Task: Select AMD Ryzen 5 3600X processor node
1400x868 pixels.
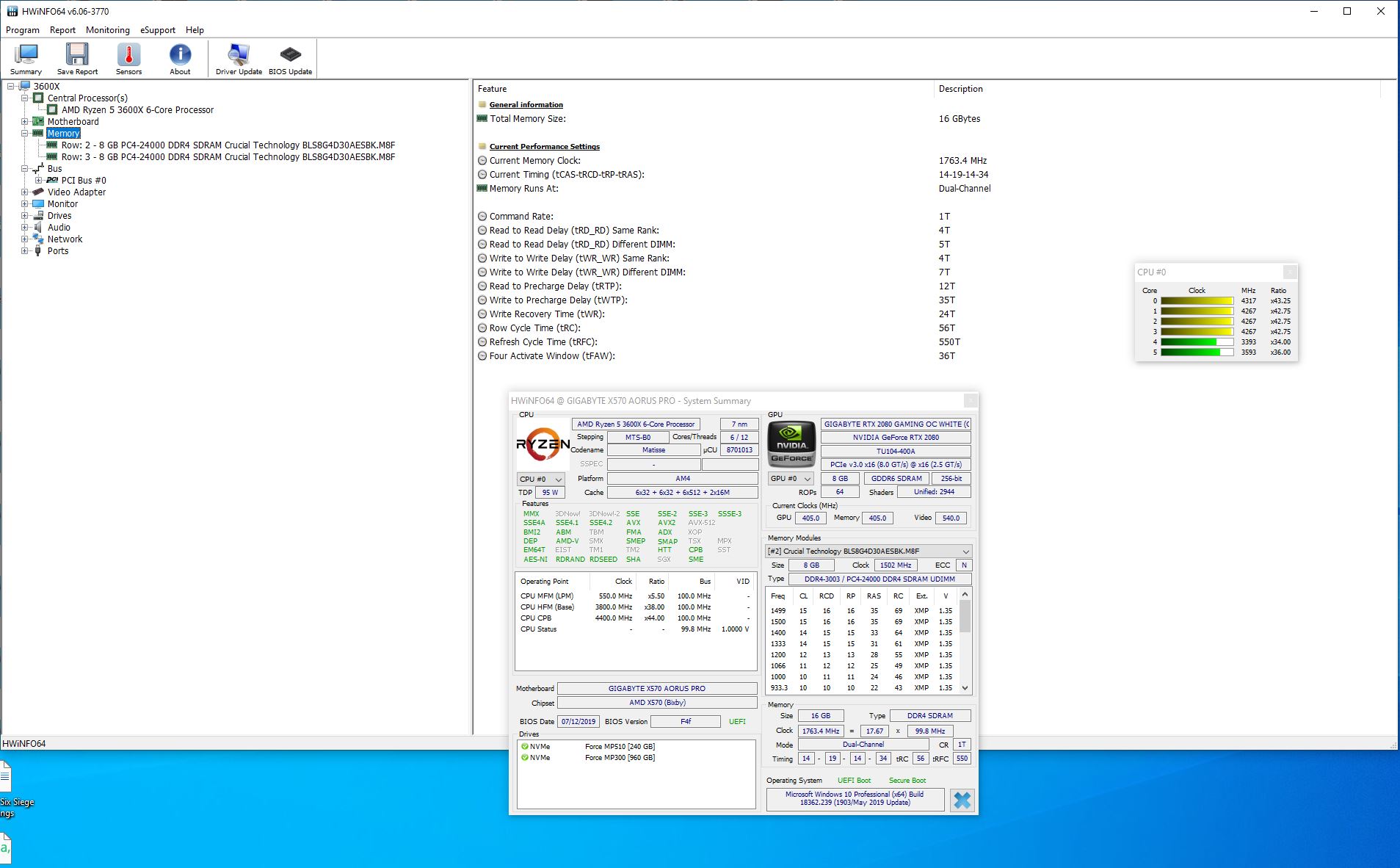Action: click(137, 109)
